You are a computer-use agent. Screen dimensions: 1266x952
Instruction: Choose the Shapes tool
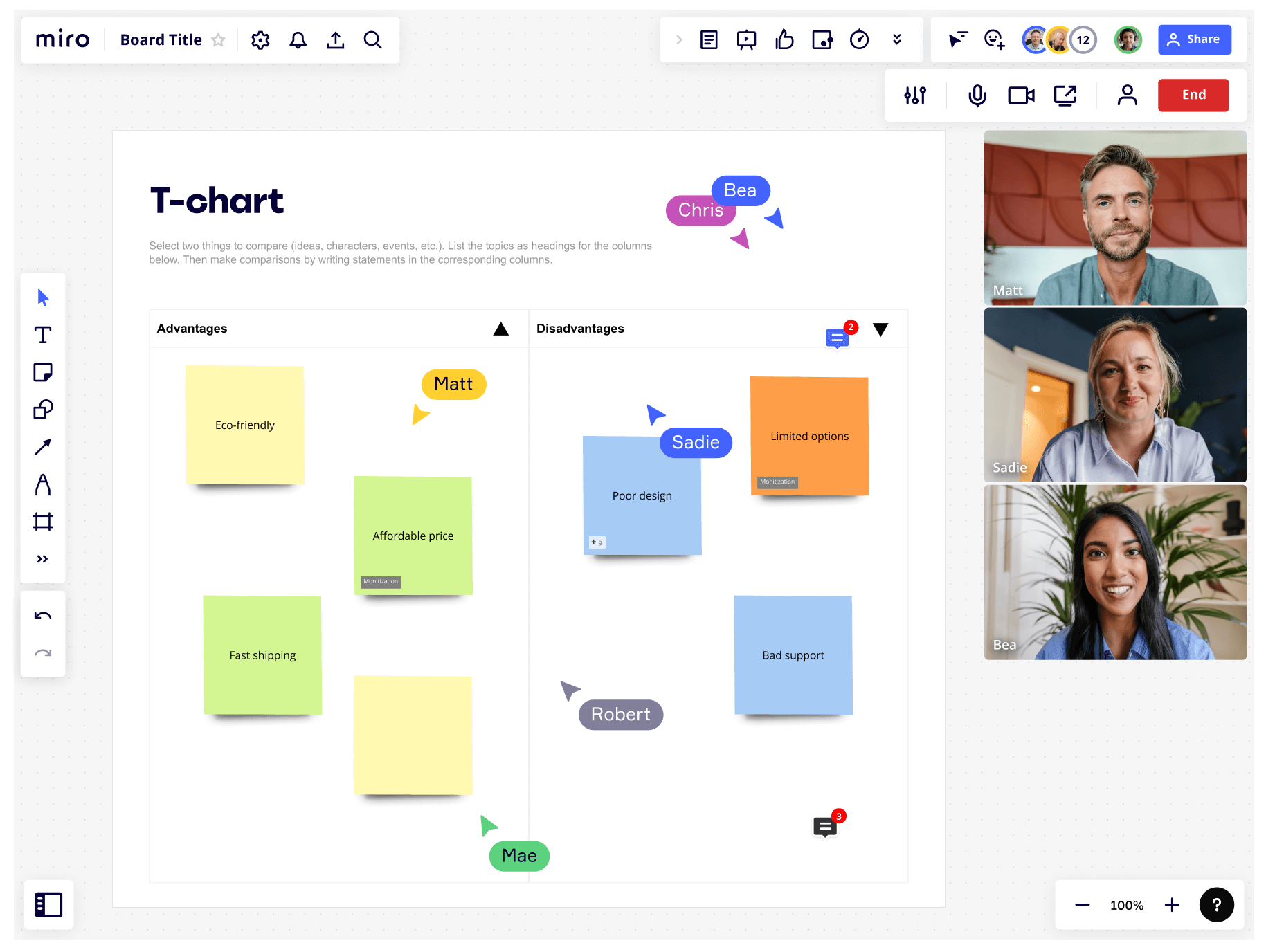click(43, 410)
